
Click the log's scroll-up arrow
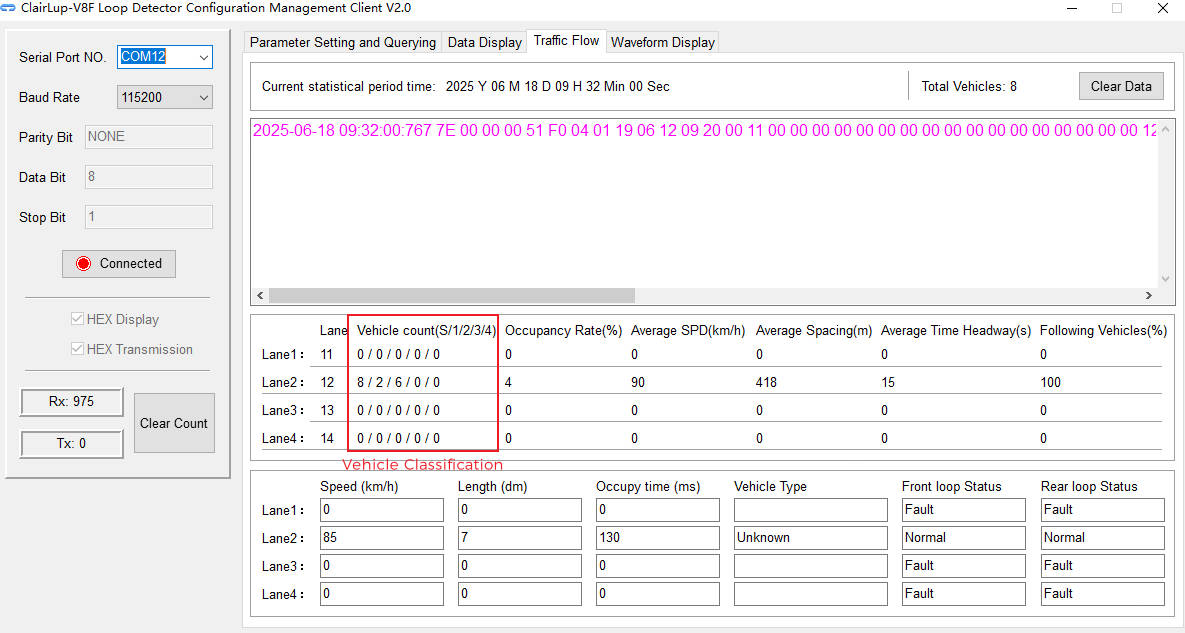(1166, 127)
